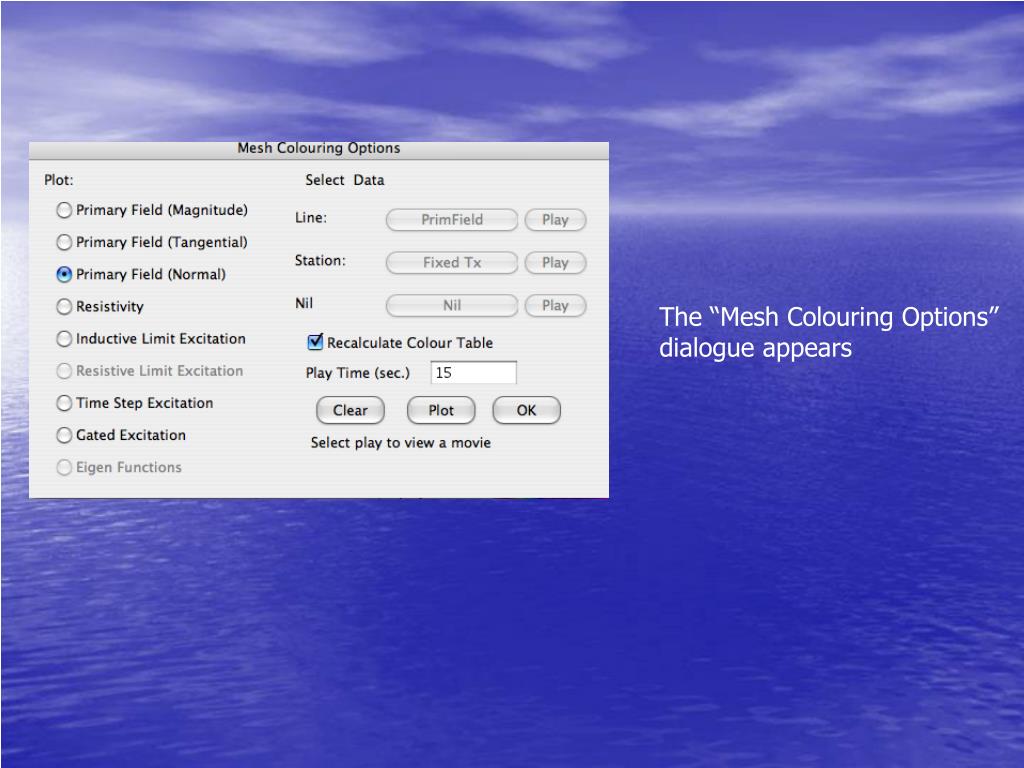Viewport: 1024px width, 768px height.
Task: Select the Primary Field (Normal) radio button
Action: [x=64, y=274]
